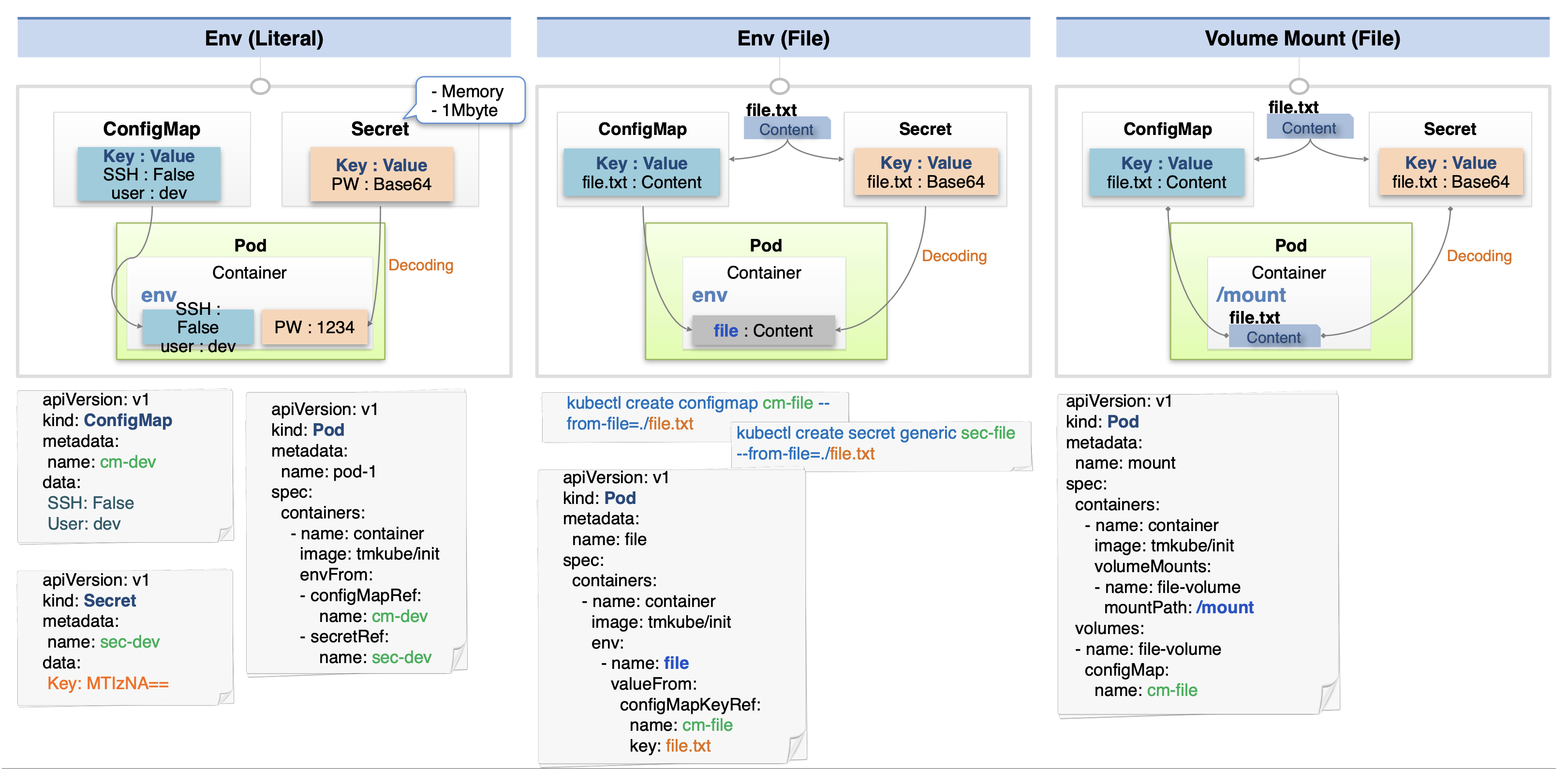The height and width of the screenshot is (769, 1568).
Task: Select the PW Base64 Secret box
Action: (382, 174)
